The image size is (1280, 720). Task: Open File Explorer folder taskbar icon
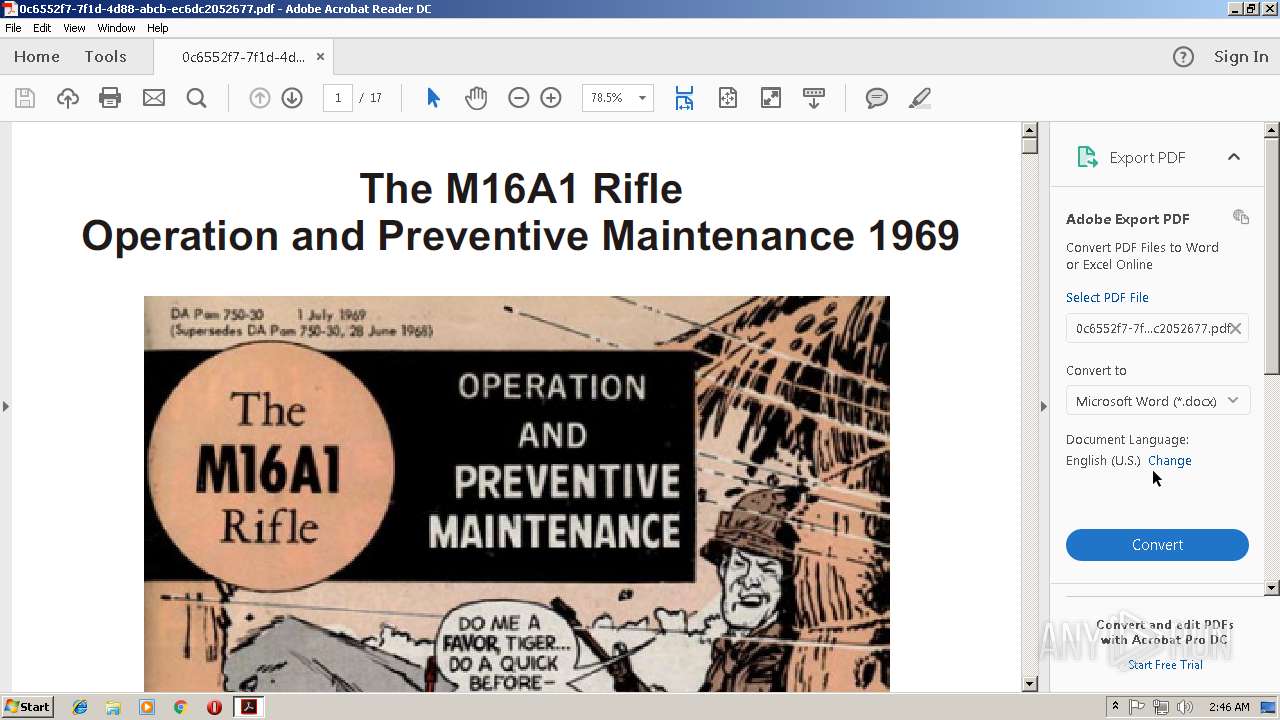click(x=113, y=707)
